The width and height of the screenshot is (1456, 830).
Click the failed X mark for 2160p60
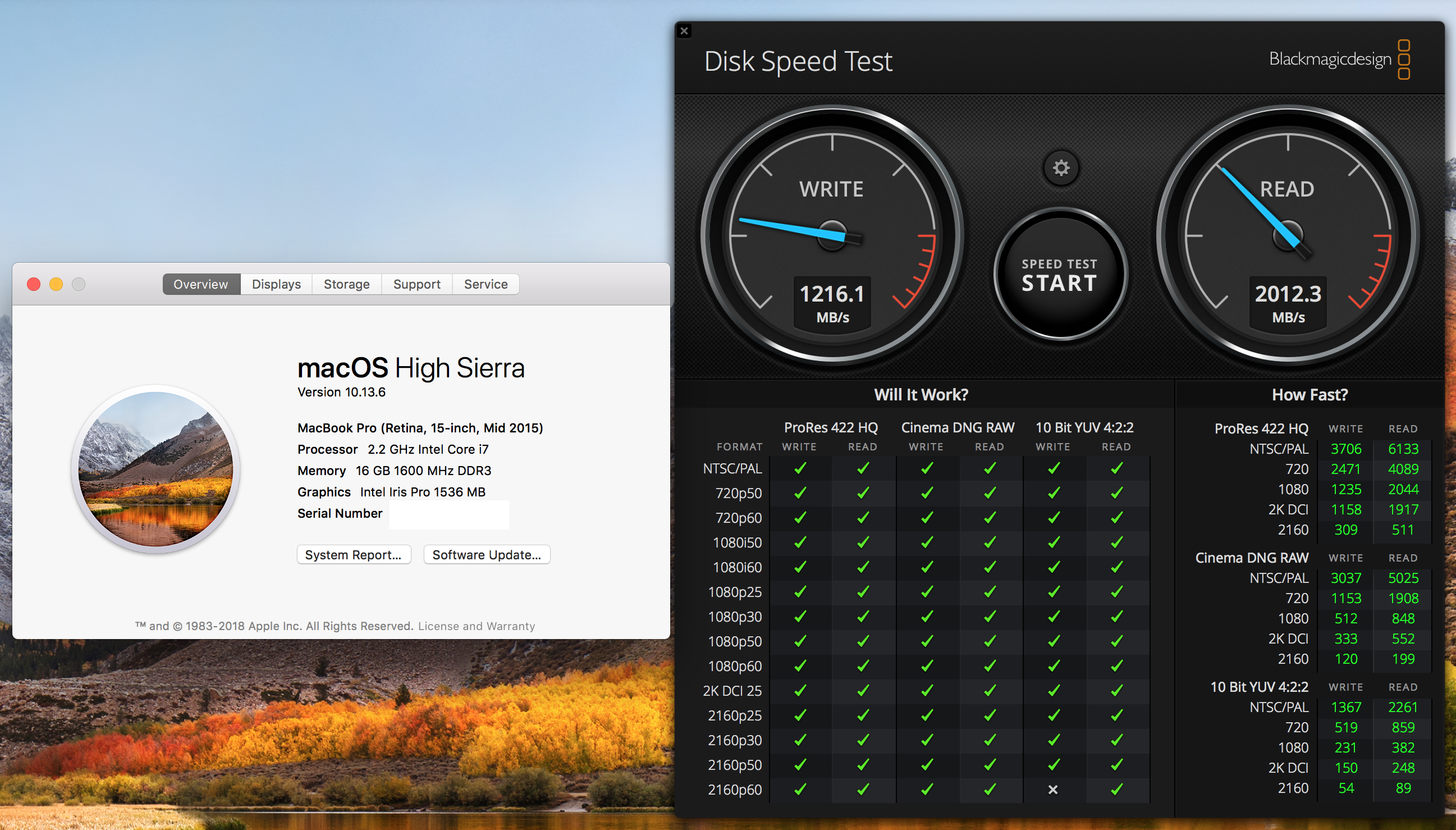pos(1052,790)
